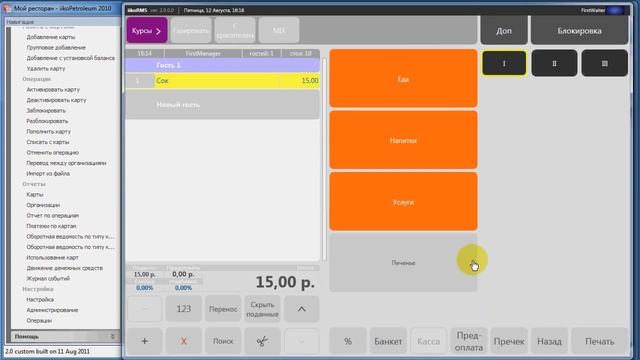The height and width of the screenshot is (360, 640).
Task: Click the Предоплата button
Action: 469,341
